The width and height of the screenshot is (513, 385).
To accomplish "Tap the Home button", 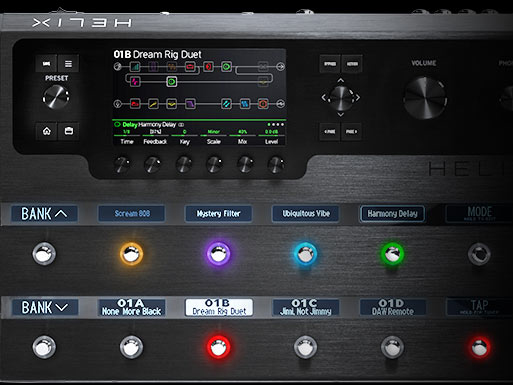I will click(47, 131).
